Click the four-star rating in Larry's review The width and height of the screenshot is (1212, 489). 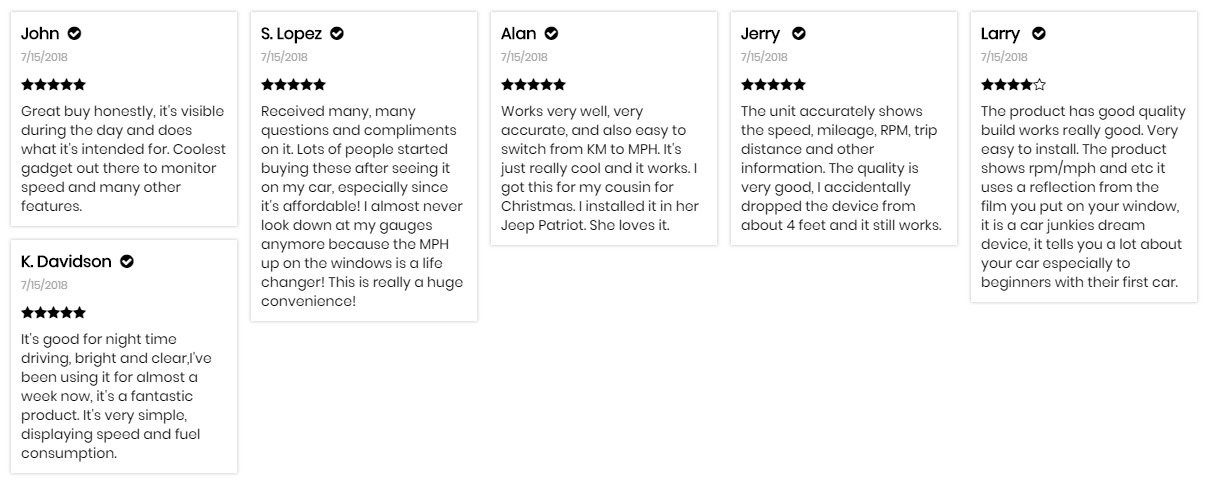(x=1013, y=85)
